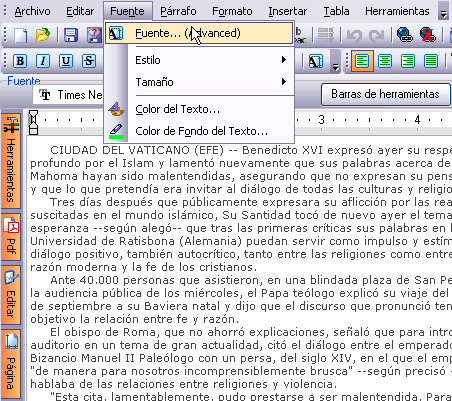Save the document with the floppy disk icon
Viewport: 452px width, 401px height.
pos(71,35)
